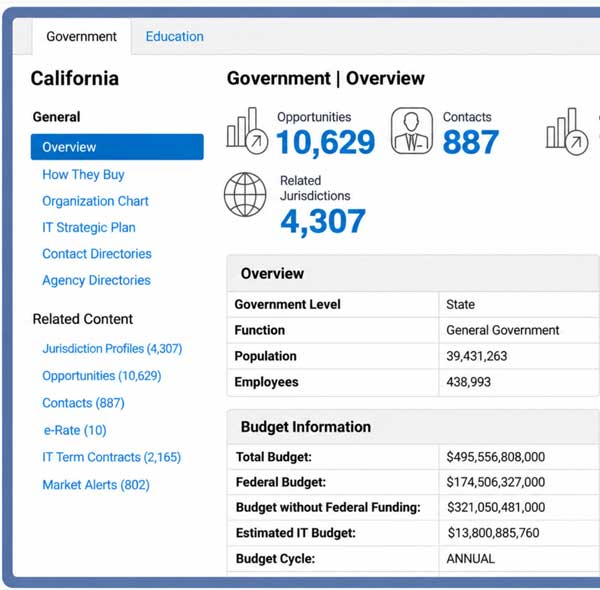
Task: Open Market Alerts (802)
Action: 96,485
